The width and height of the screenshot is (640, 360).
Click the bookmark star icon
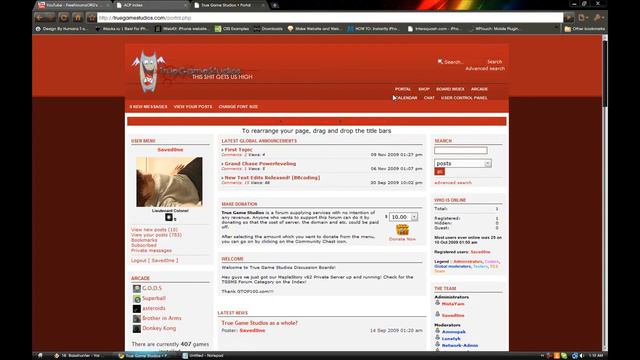[91, 18]
